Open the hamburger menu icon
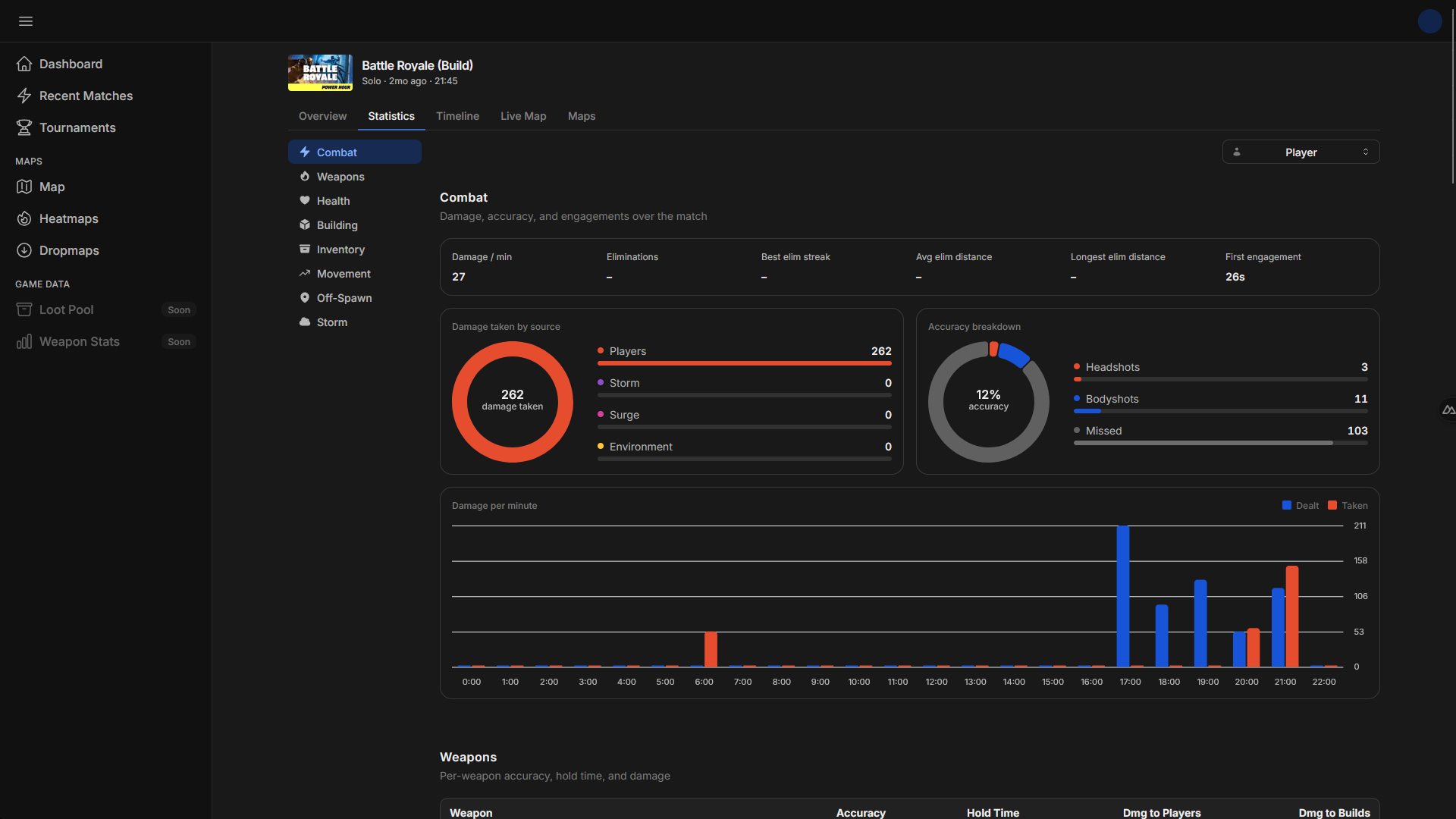 tap(26, 21)
